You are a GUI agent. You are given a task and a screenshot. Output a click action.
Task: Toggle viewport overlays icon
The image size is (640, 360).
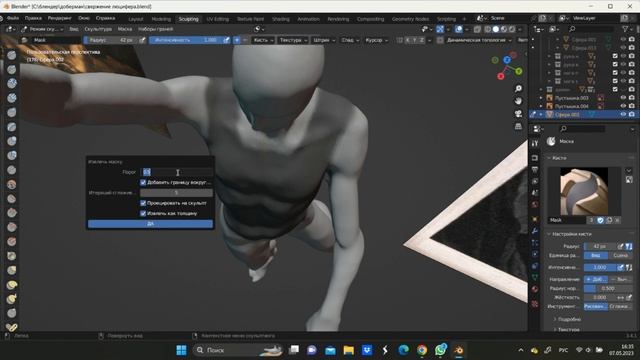(x=459, y=29)
